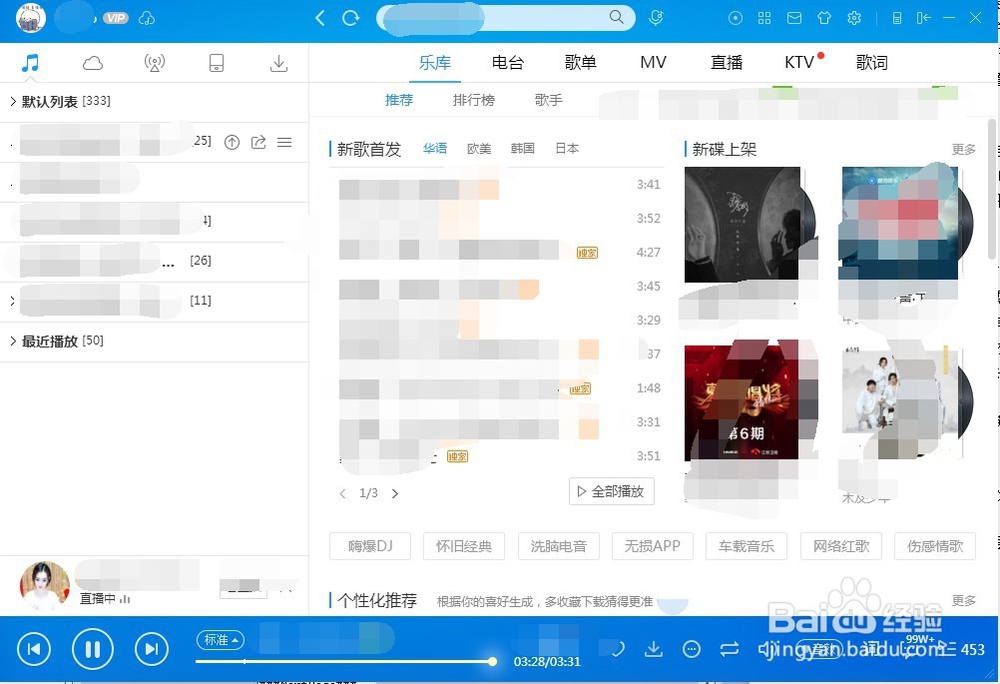Open the radio broadcast tab
This screenshot has width=1000, height=684.
point(154,62)
